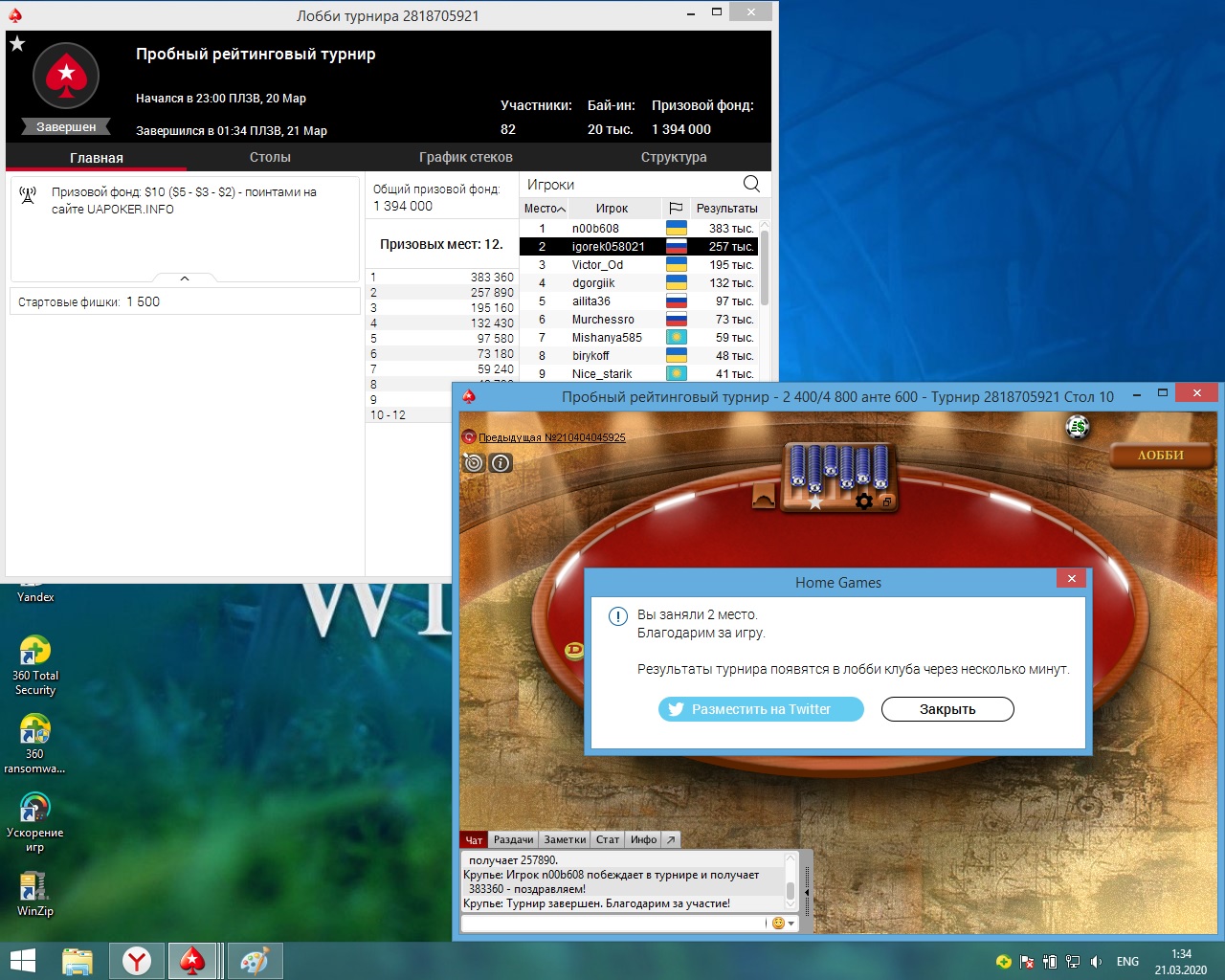Collapse the prize info panel chevron
The image size is (1225, 980).
click(185, 278)
